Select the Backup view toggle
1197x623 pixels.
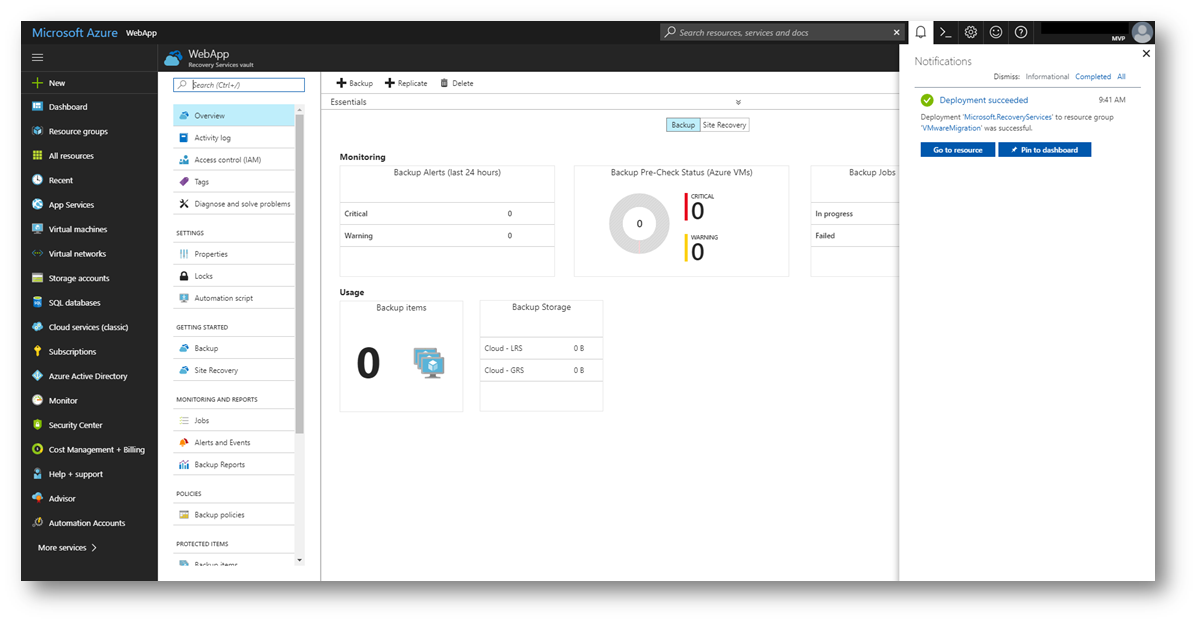(x=683, y=125)
